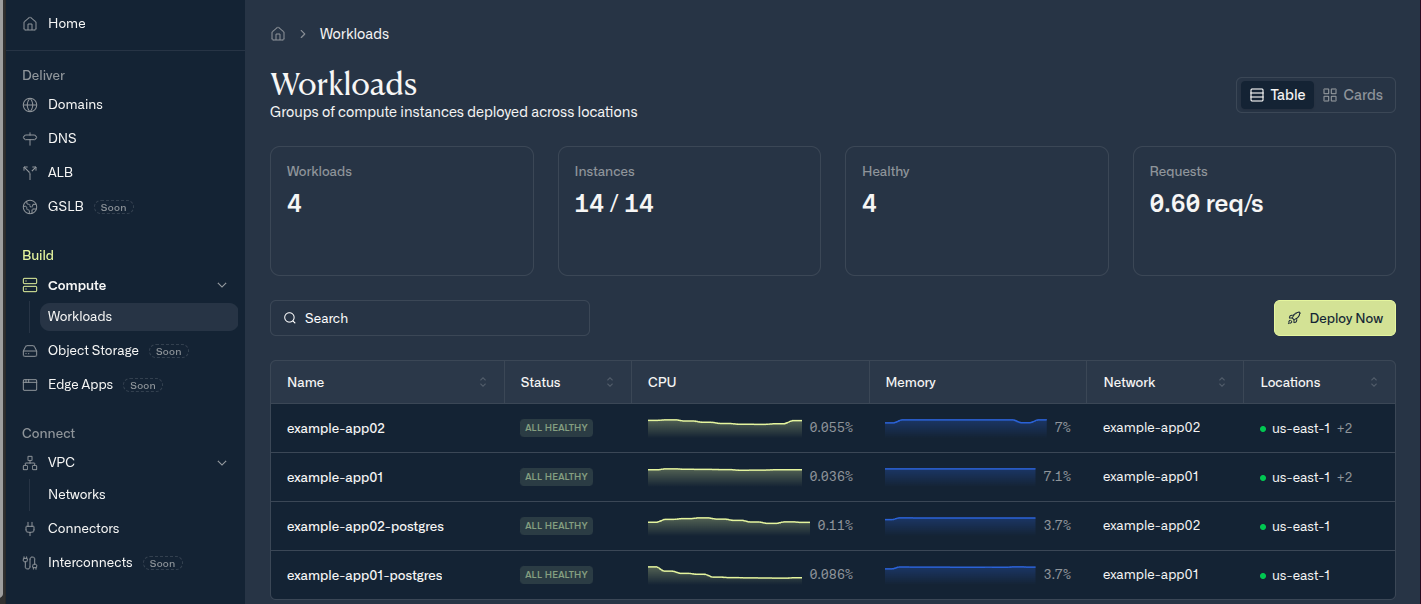Click the Home icon in the sidebar
1421x604 pixels.
point(30,23)
